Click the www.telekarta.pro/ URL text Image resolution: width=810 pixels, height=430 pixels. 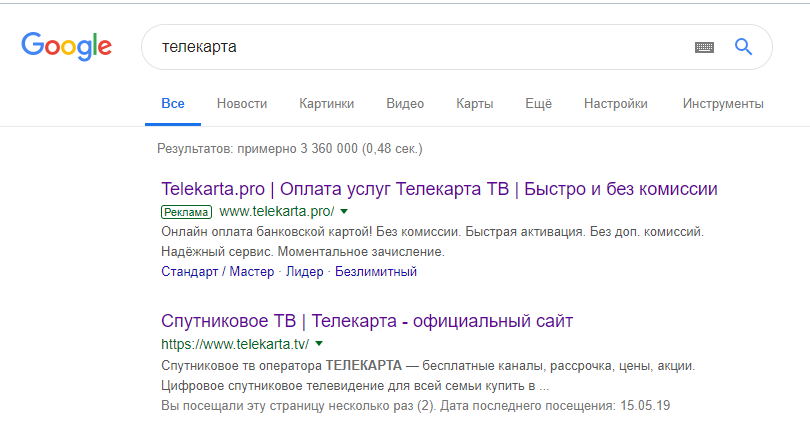pos(276,211)
